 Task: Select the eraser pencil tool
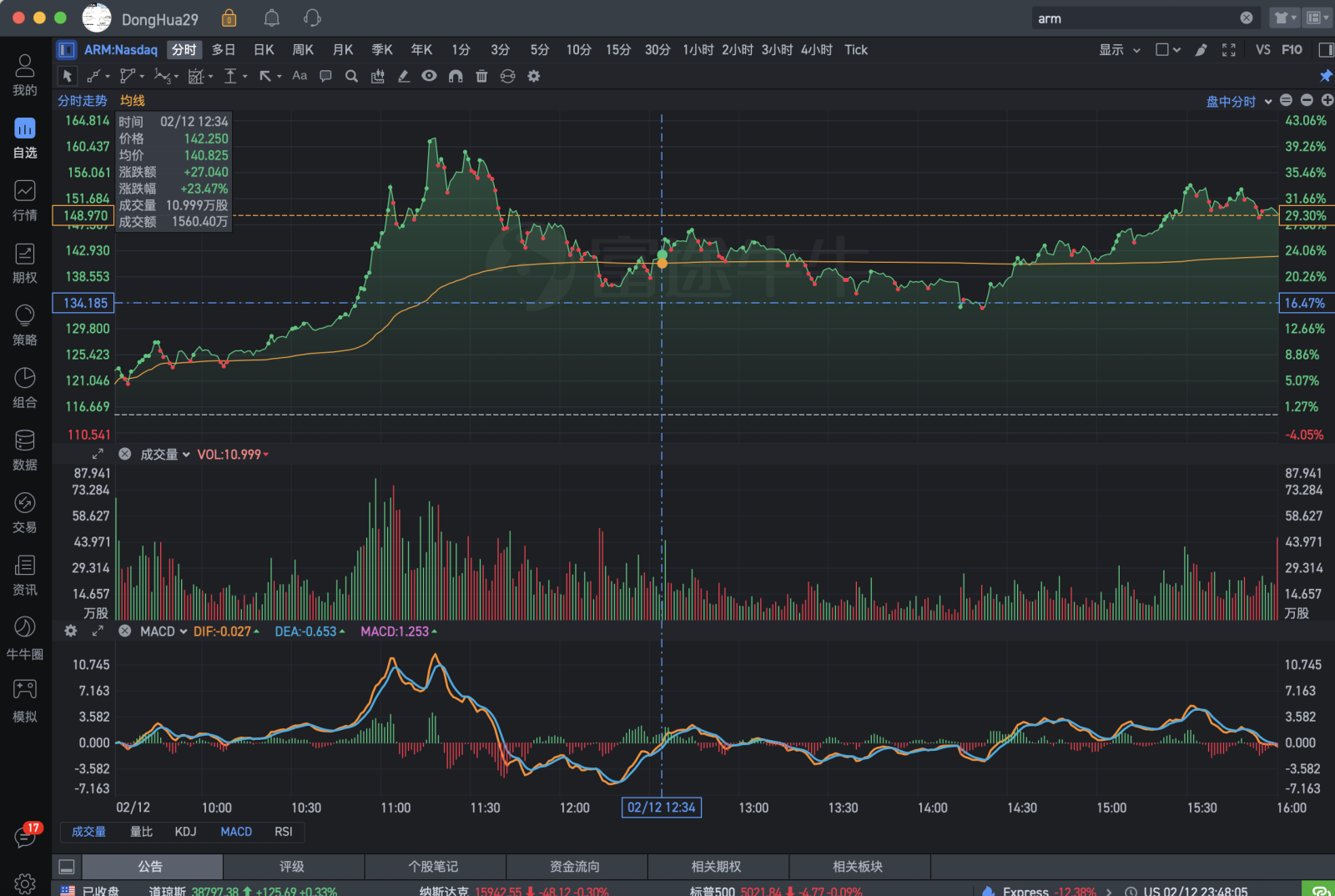403,76
